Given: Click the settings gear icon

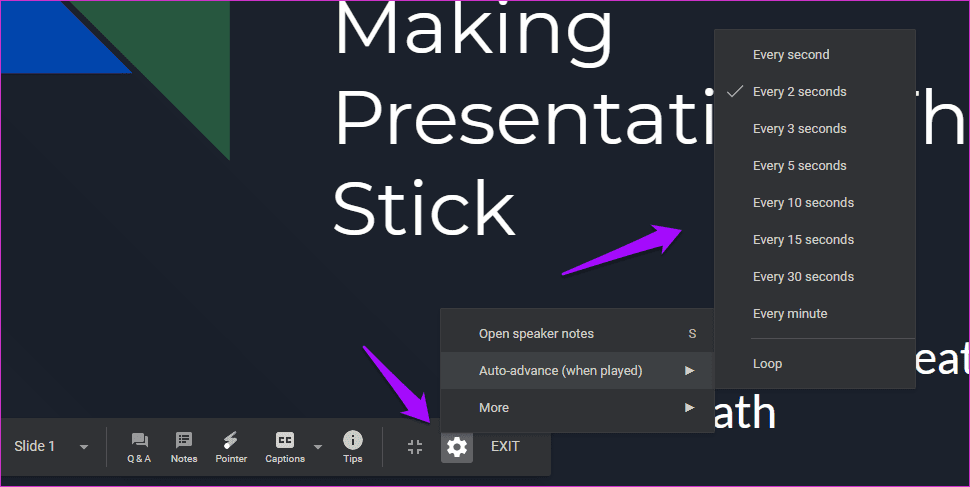Looking at the screenshot, I should [x=457, y=447].
